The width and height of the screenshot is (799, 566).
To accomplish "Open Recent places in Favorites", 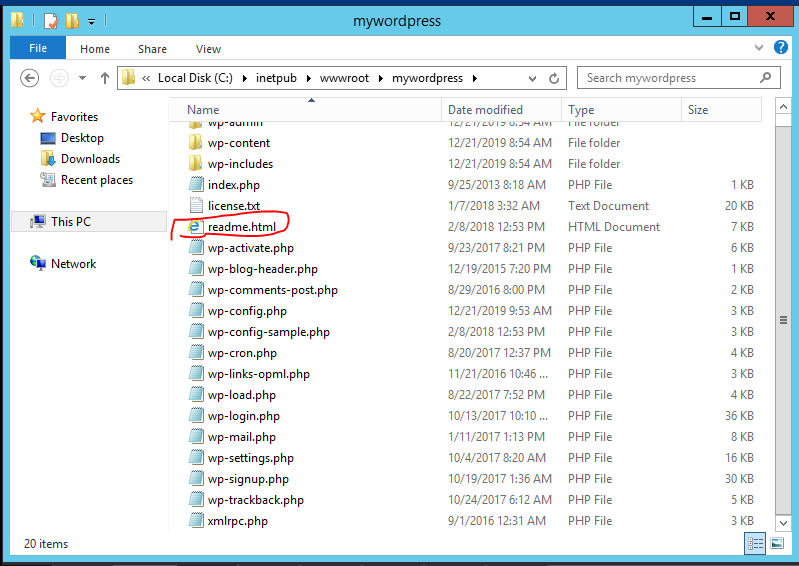I will click(97, 180).
